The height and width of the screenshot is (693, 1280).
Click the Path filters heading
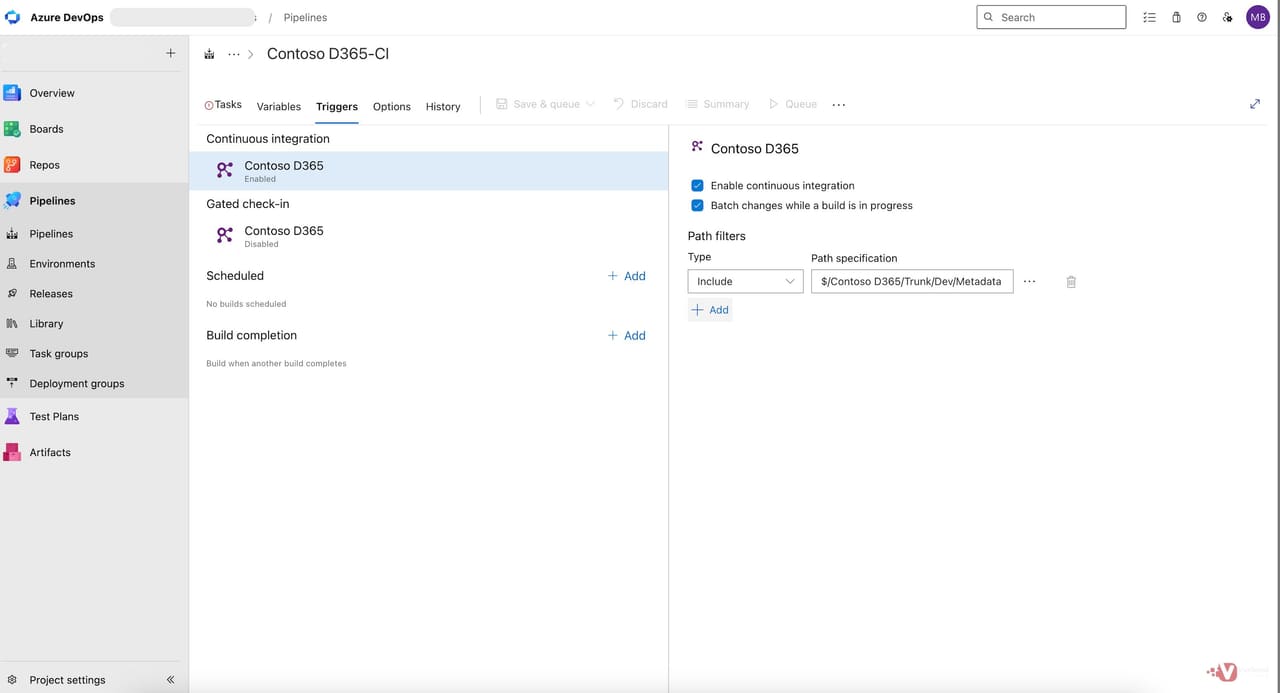point(717,236)
